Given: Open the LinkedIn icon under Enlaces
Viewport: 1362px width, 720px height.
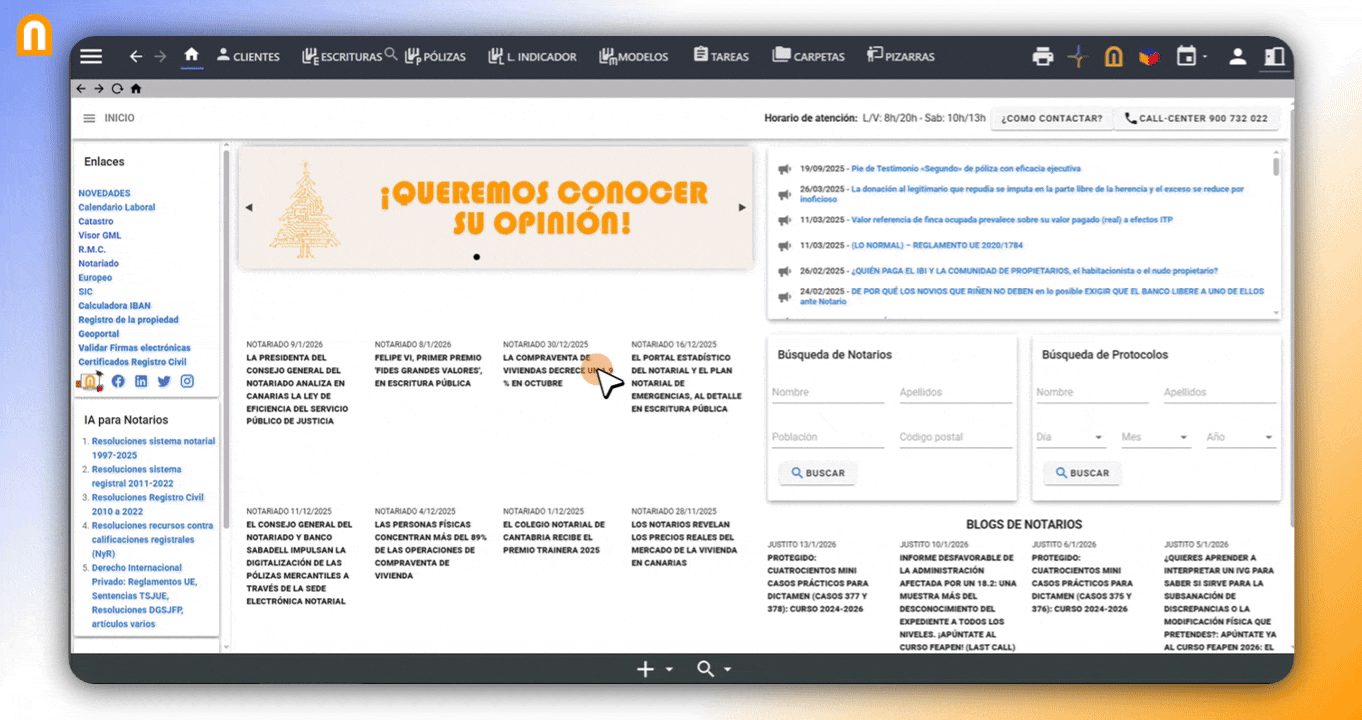Looking at the screenshot, I should coord(141,381).
